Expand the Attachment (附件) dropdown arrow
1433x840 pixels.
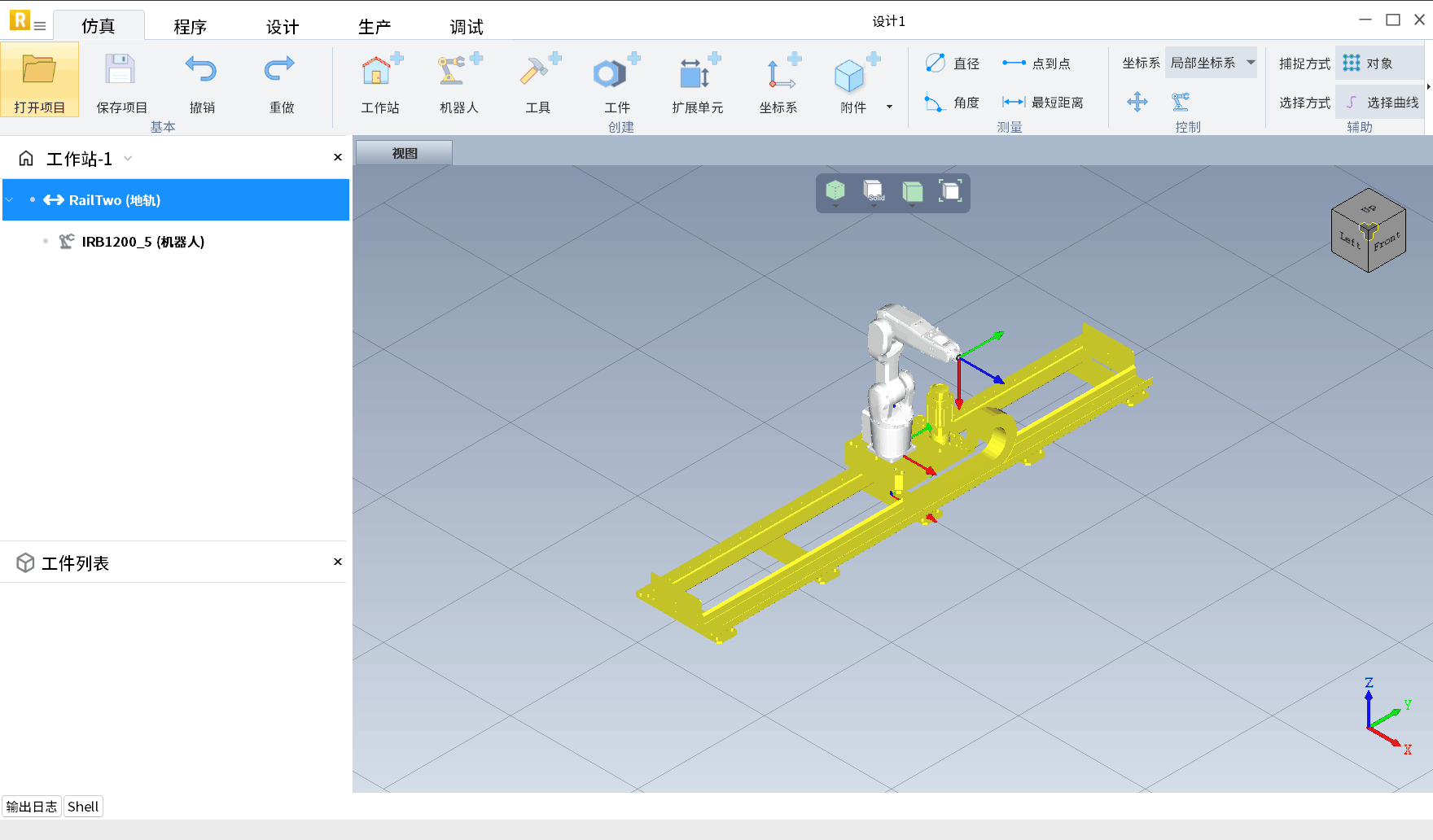pos(889,107)
